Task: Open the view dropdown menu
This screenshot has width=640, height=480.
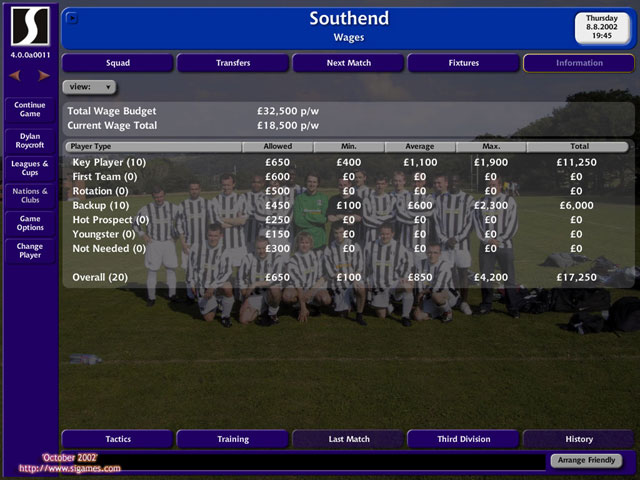Action: pyautogui.click(x=89, y=87)
